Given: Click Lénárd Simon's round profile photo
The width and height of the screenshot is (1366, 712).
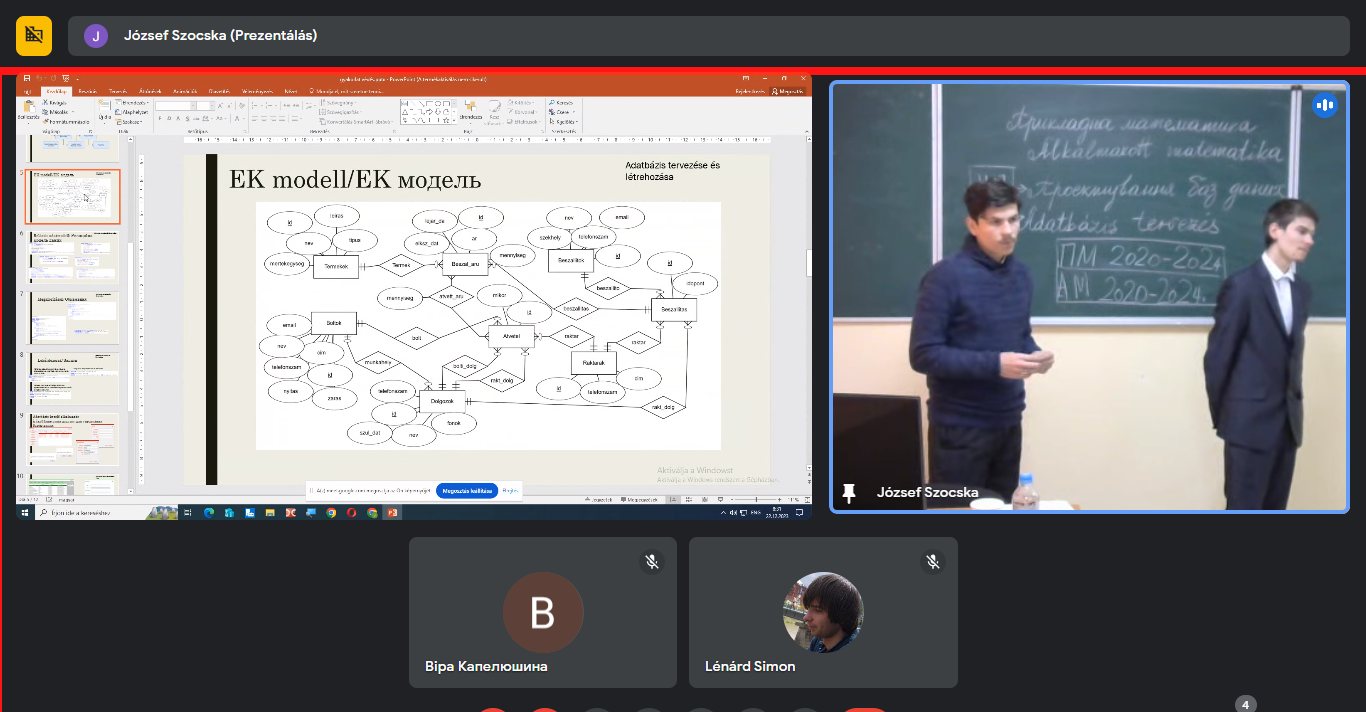Looking at the screenshot, I should [823, 612].
